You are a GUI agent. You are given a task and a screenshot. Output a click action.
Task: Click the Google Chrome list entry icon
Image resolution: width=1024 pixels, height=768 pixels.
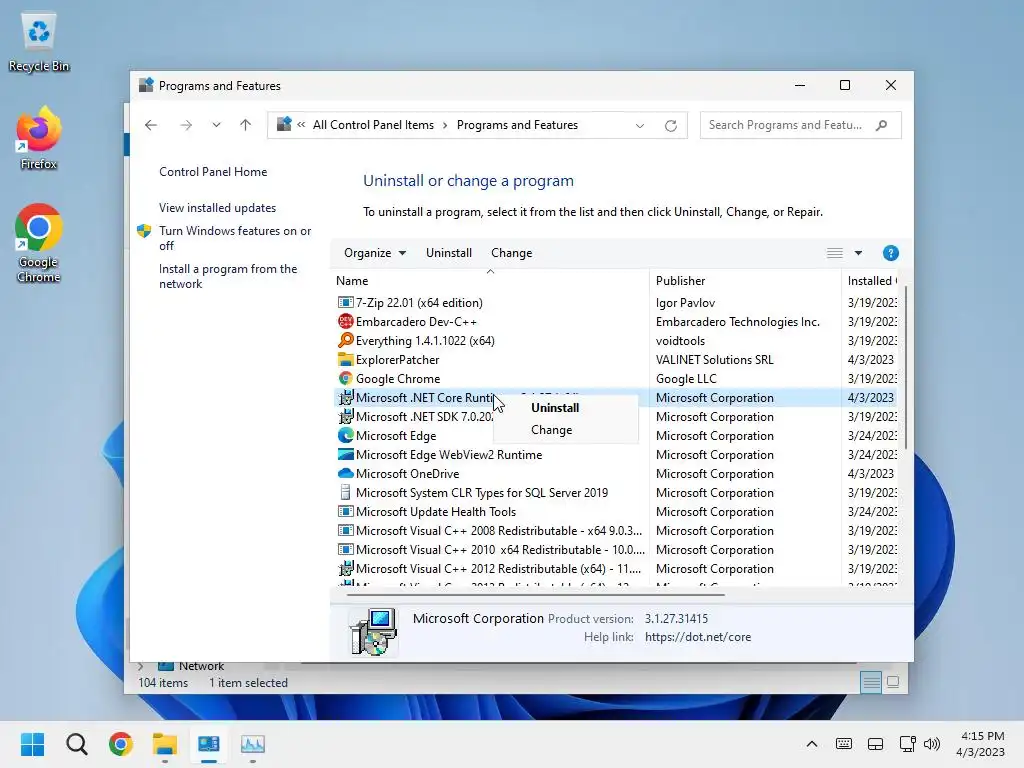(345, 378)
